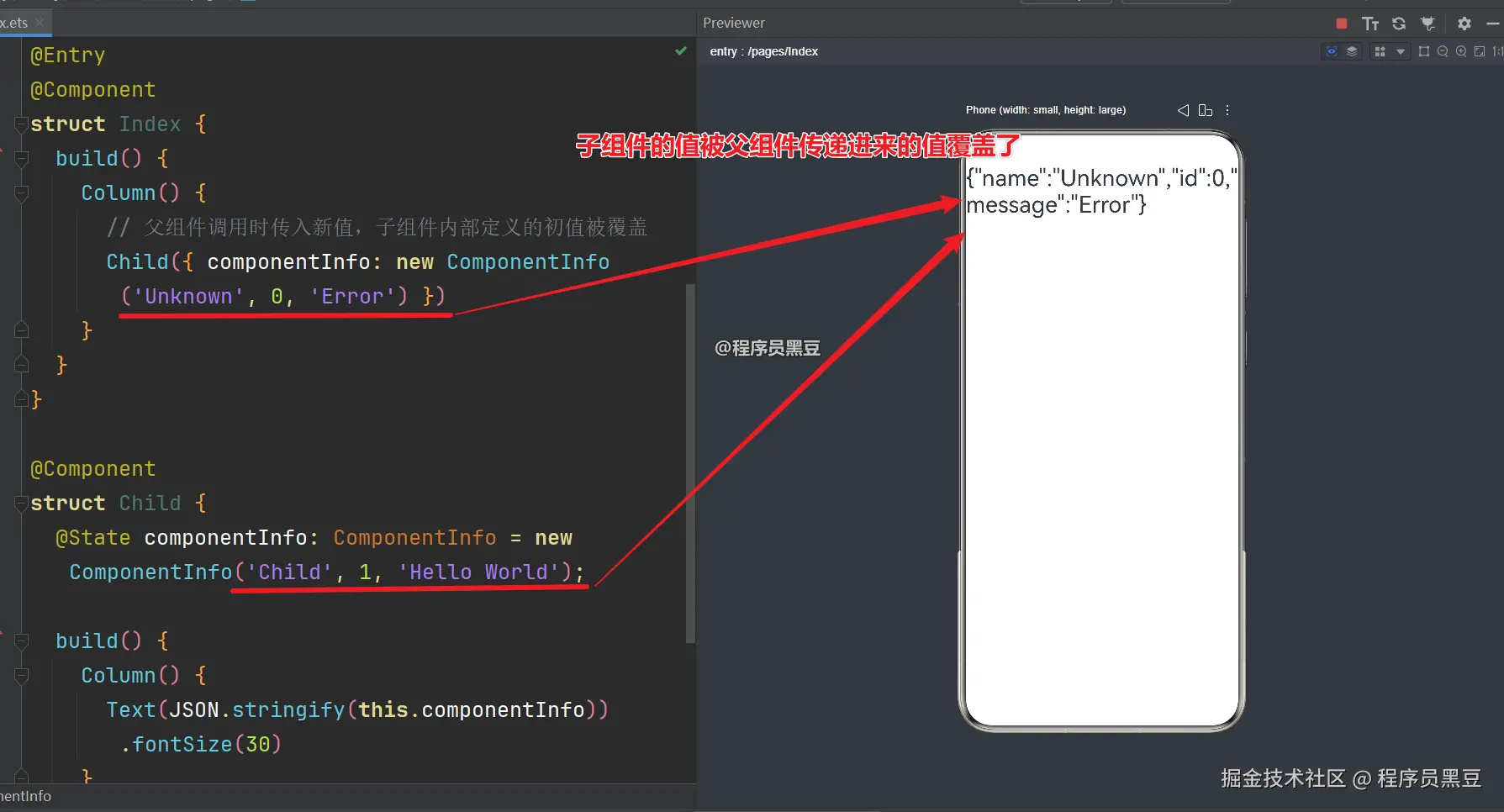Zoom out the preview
Viewport: 1504px width, 812px height.
(x=1443, y=51)
